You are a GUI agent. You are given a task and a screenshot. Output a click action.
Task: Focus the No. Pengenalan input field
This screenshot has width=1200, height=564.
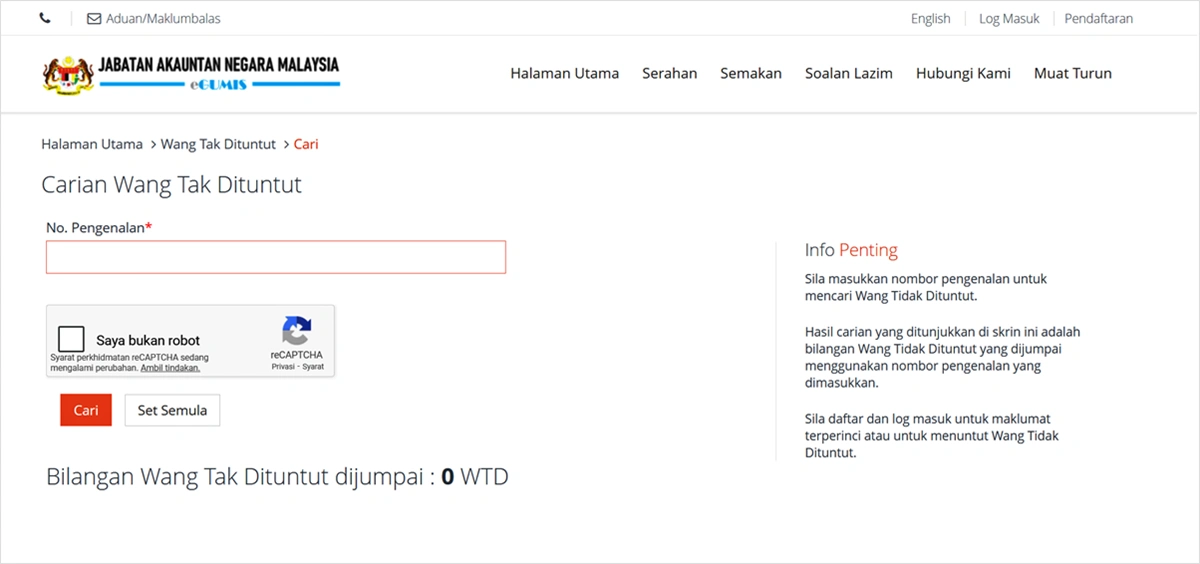276,257
